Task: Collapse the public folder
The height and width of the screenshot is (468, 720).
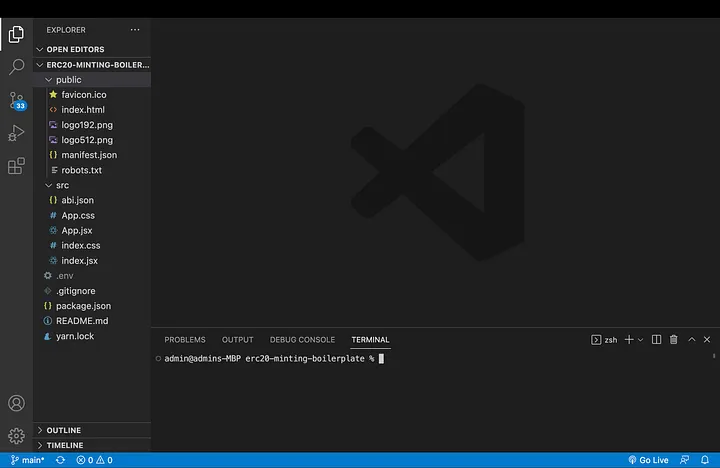Action: (68, 80)
